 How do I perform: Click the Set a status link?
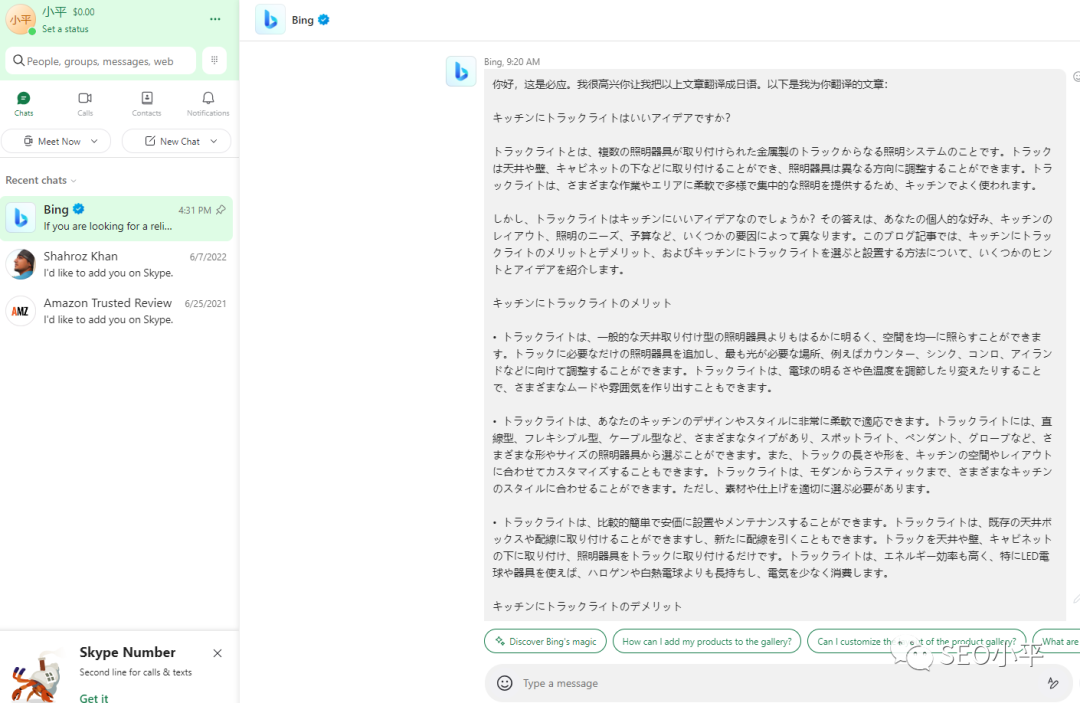coord(65,29)
